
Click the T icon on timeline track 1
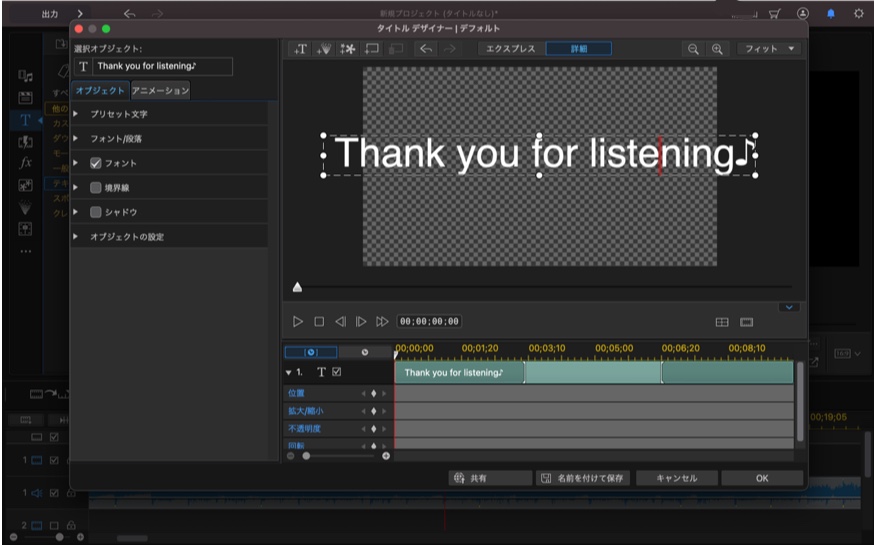(321, 372)
